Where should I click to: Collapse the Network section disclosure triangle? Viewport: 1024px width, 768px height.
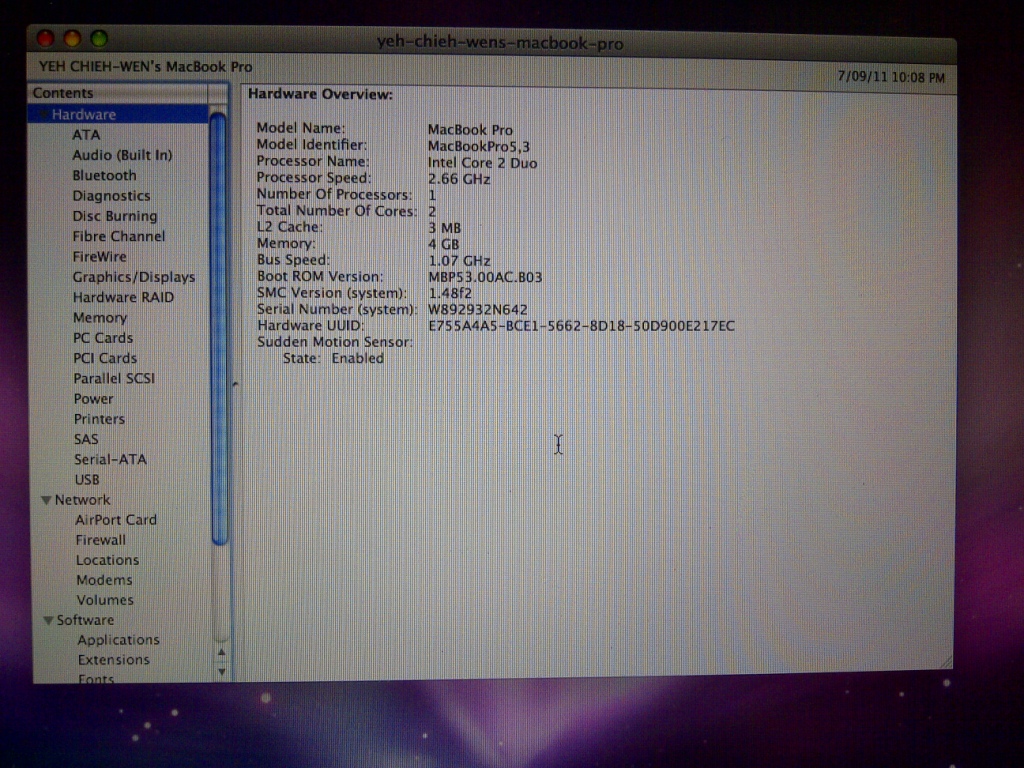point(46,500)
